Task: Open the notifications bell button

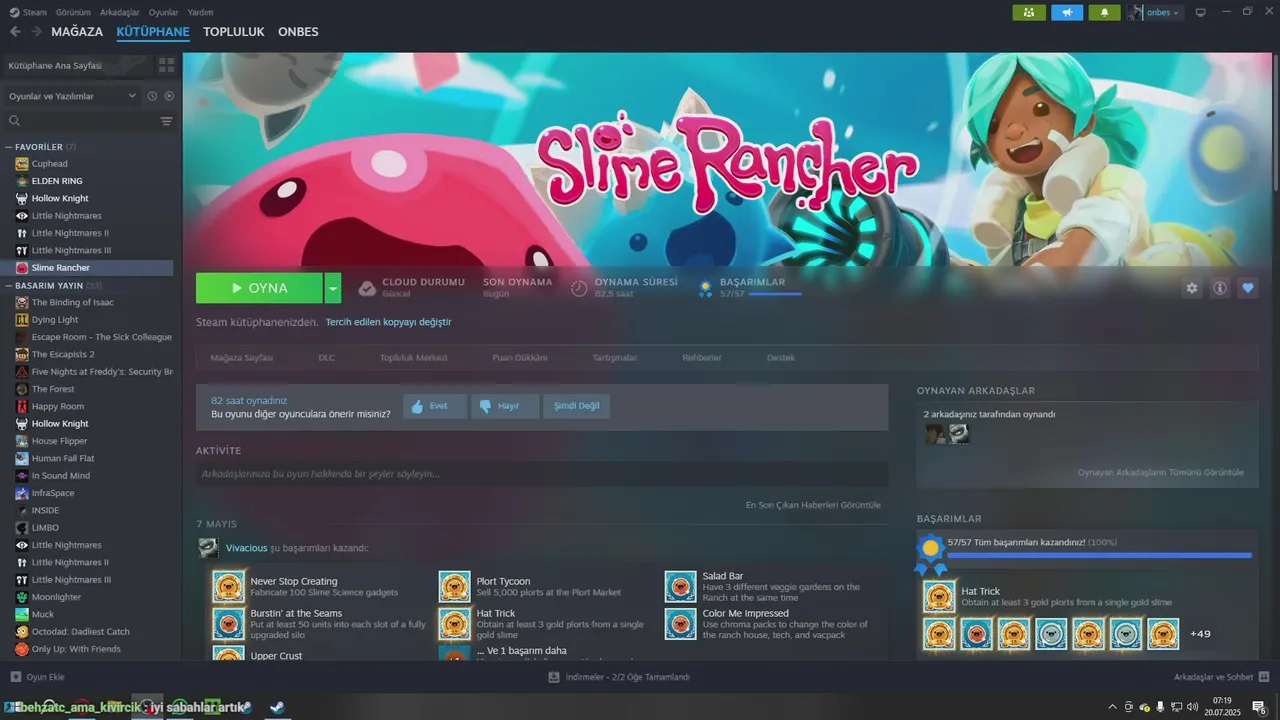Action: click(1104, 12)
